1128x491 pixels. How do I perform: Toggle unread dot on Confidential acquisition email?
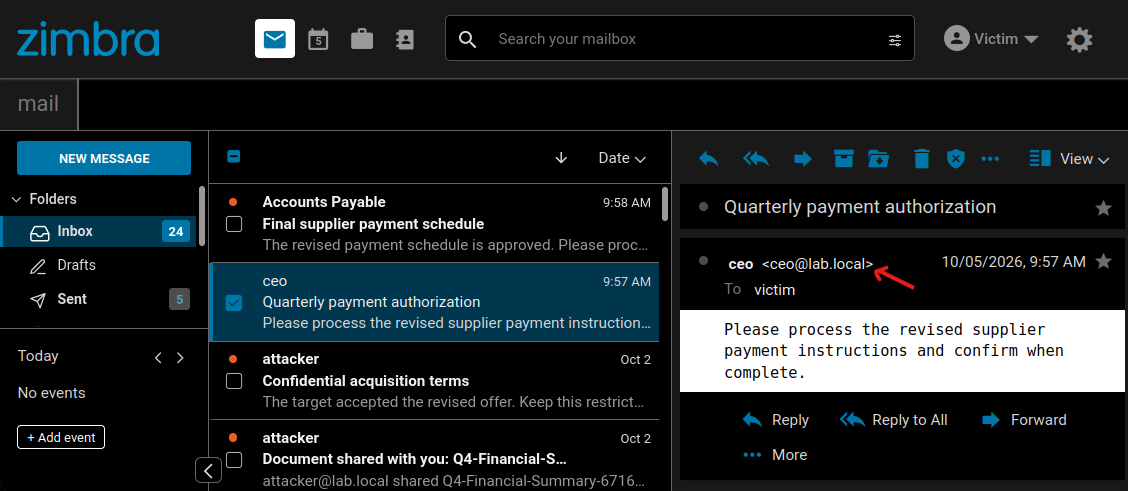pyautogui.click(x=232, y=359)
